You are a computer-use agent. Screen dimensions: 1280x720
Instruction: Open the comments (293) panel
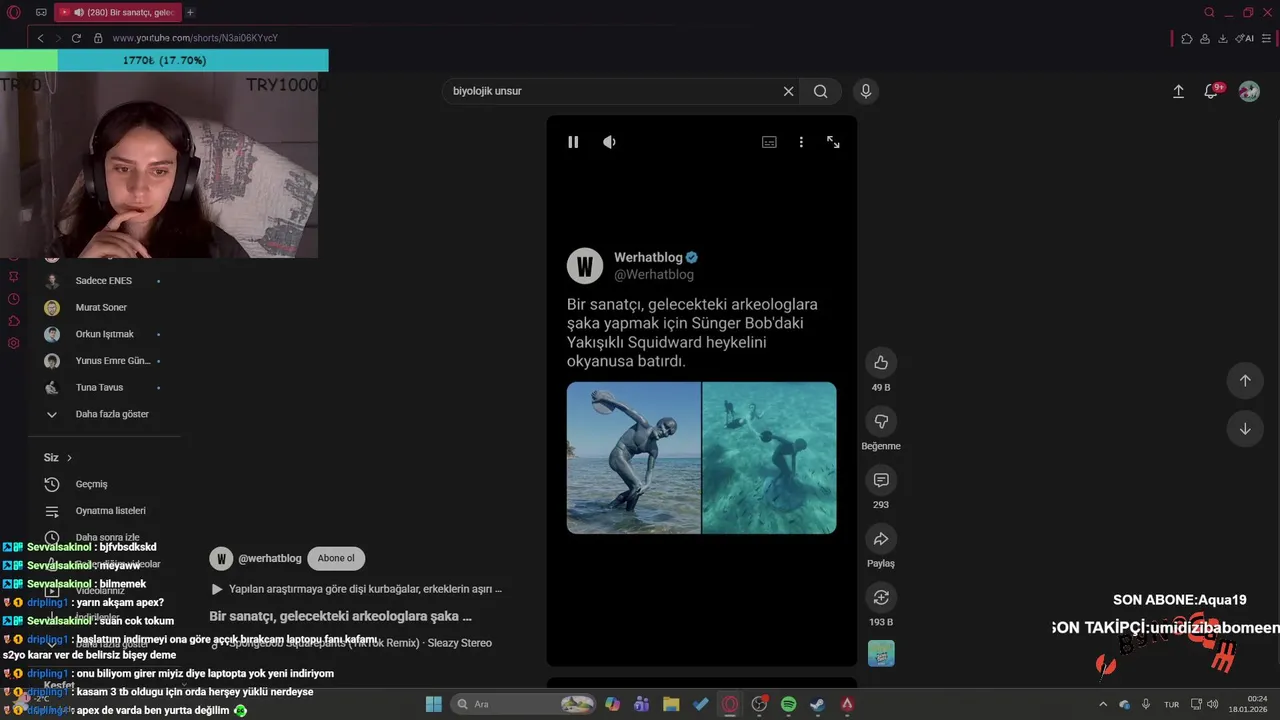(881, 480)
